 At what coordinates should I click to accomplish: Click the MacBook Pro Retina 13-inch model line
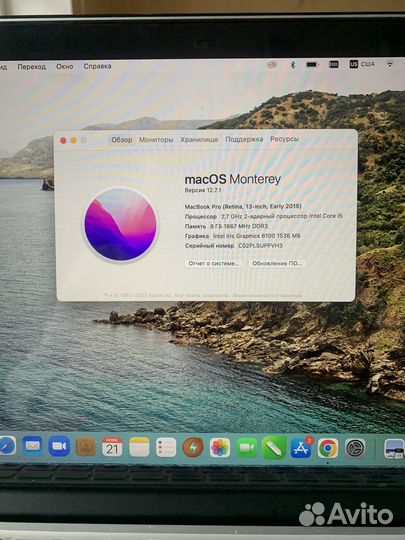pyautogui.click(x=243, y=206)
